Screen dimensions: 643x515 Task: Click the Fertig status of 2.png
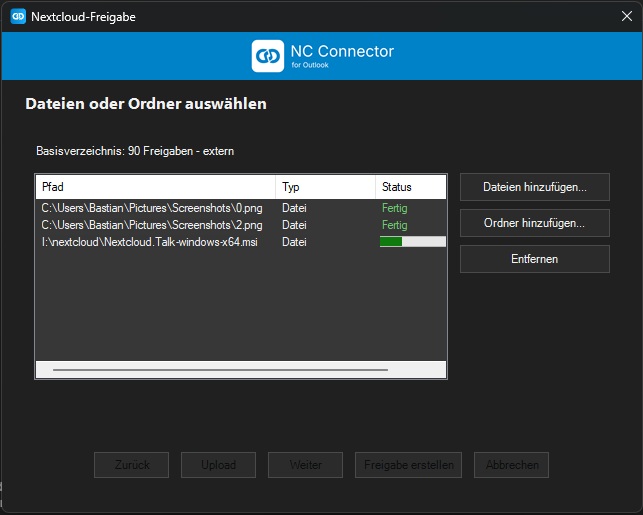click(x=395, y=225)
